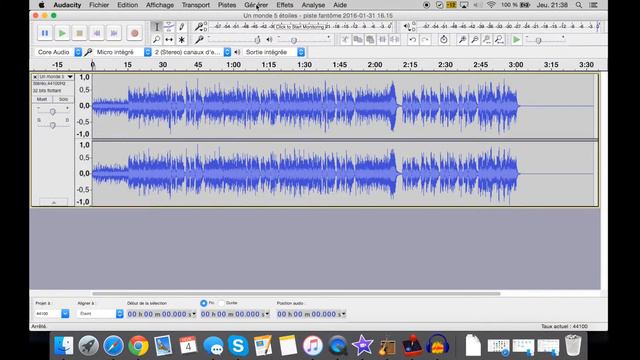Click the Pause transport button

[44, 33]
